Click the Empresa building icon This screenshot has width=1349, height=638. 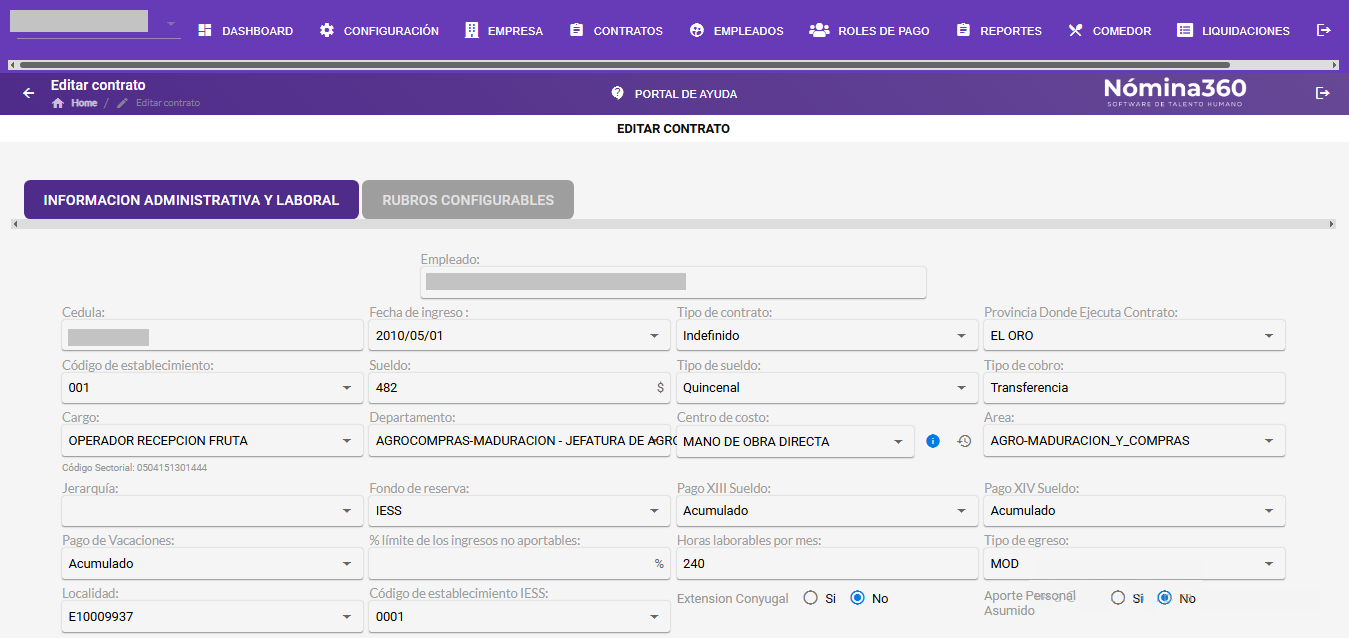click(x=472, y=31)
